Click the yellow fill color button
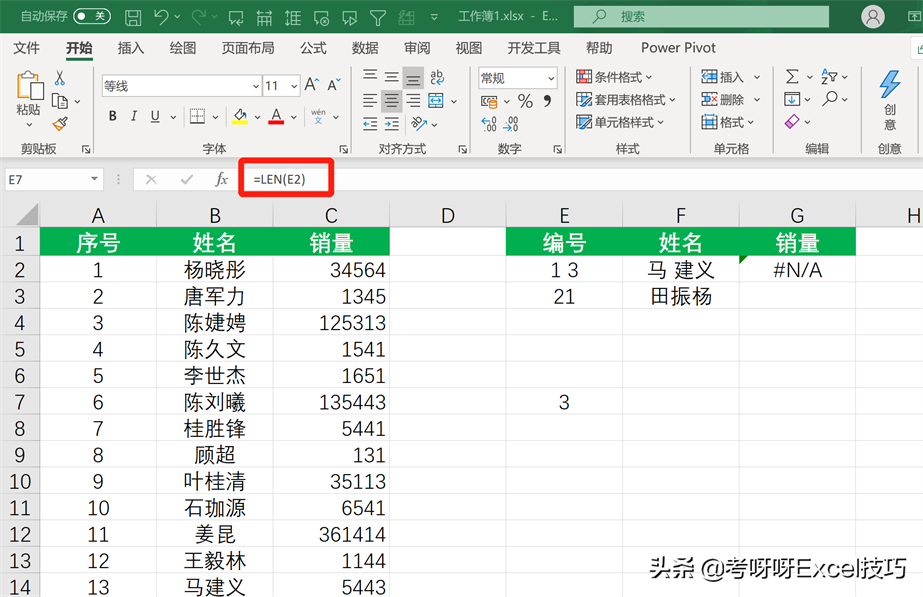This screenshot has height=597, width=923. (x=240, y=117)
